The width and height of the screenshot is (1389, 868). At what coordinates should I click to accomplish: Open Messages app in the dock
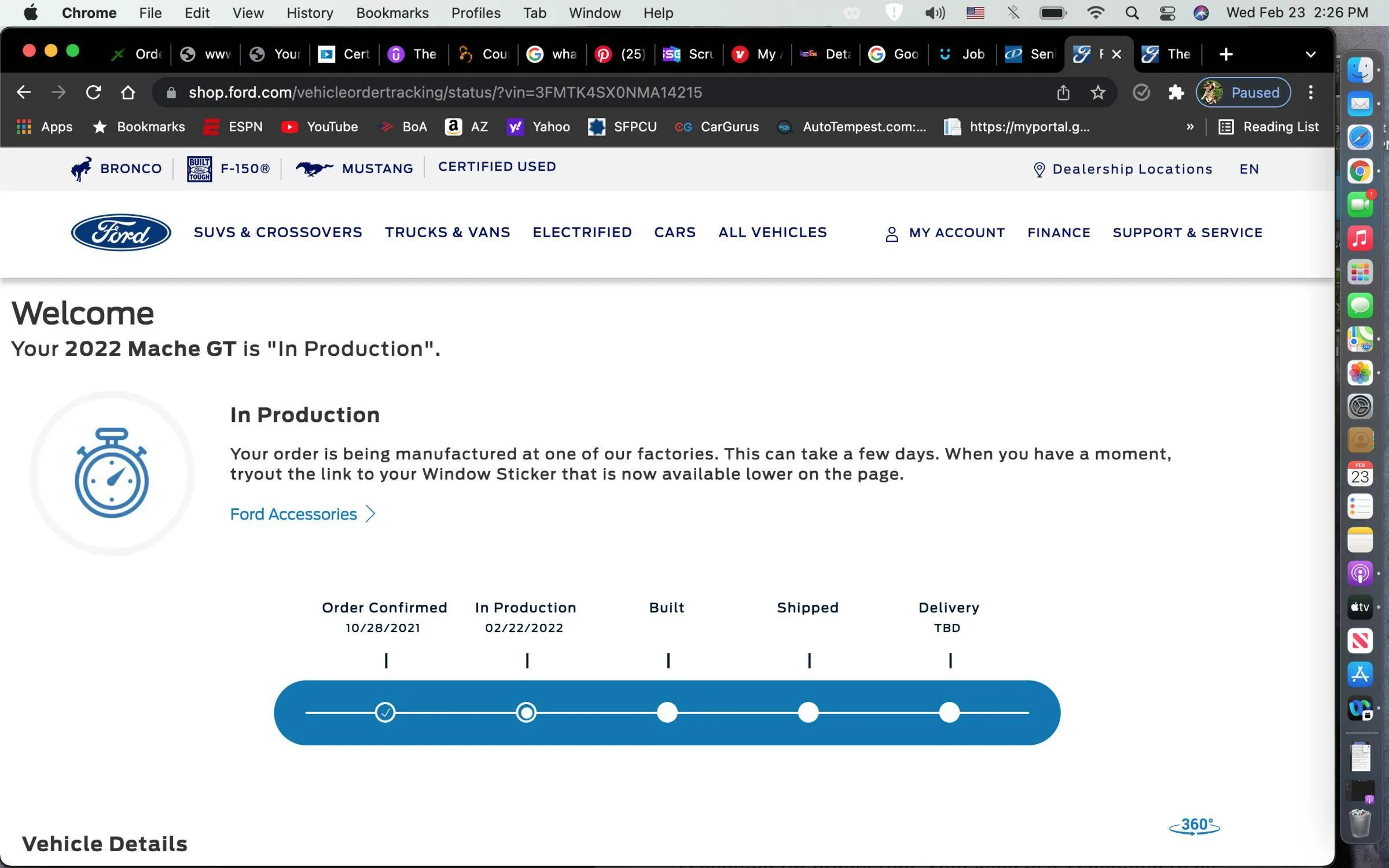pyautogui.click(x=1360, y=305)
